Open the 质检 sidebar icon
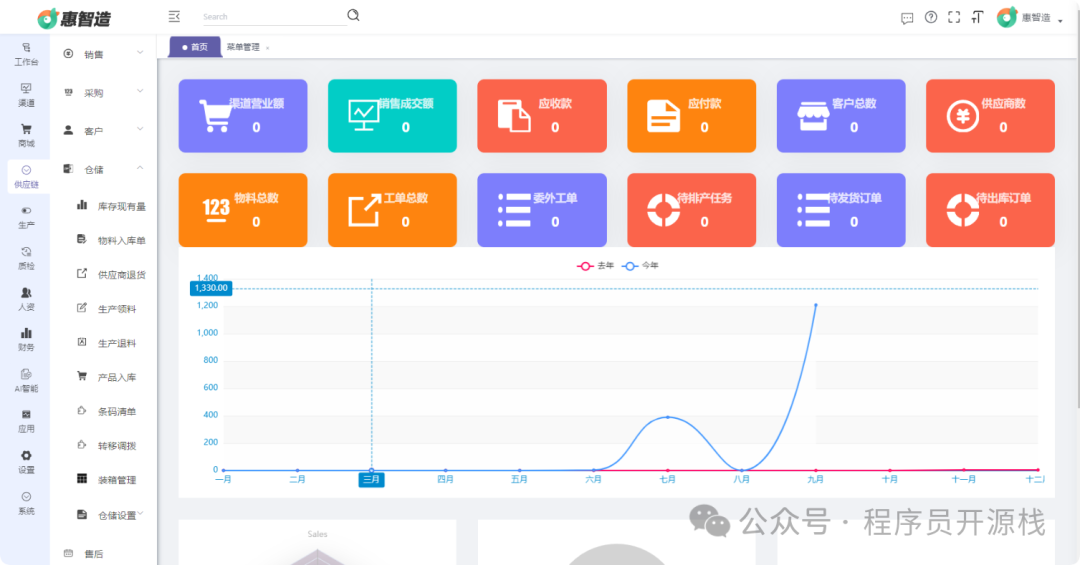This screenshot has height=565, width=1080. (26, 258)
